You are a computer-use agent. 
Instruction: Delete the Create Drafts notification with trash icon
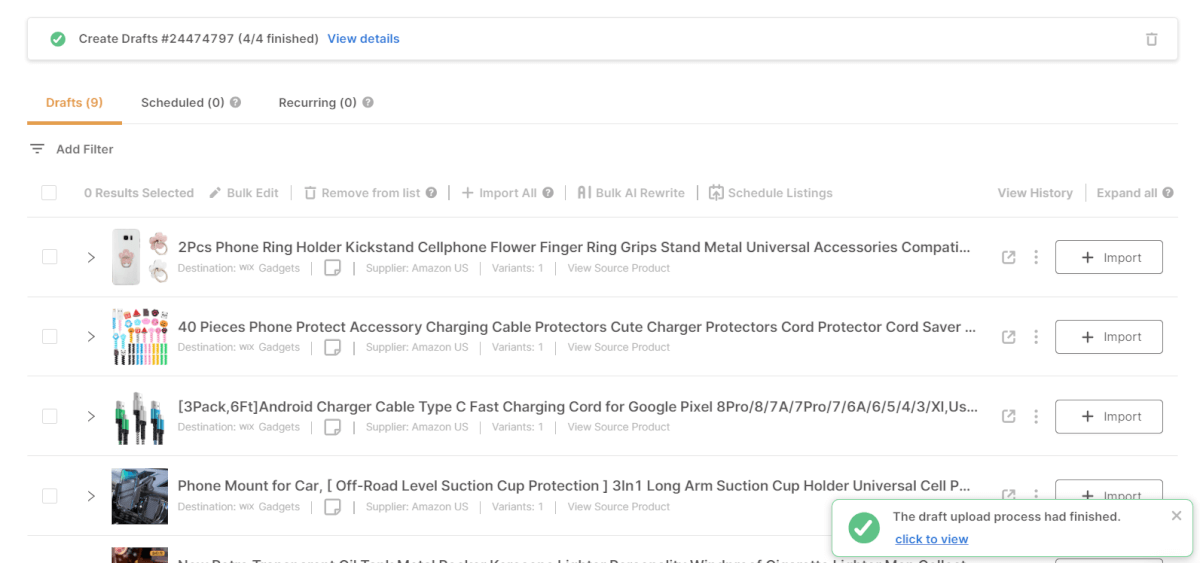[x=1151, y=39]
